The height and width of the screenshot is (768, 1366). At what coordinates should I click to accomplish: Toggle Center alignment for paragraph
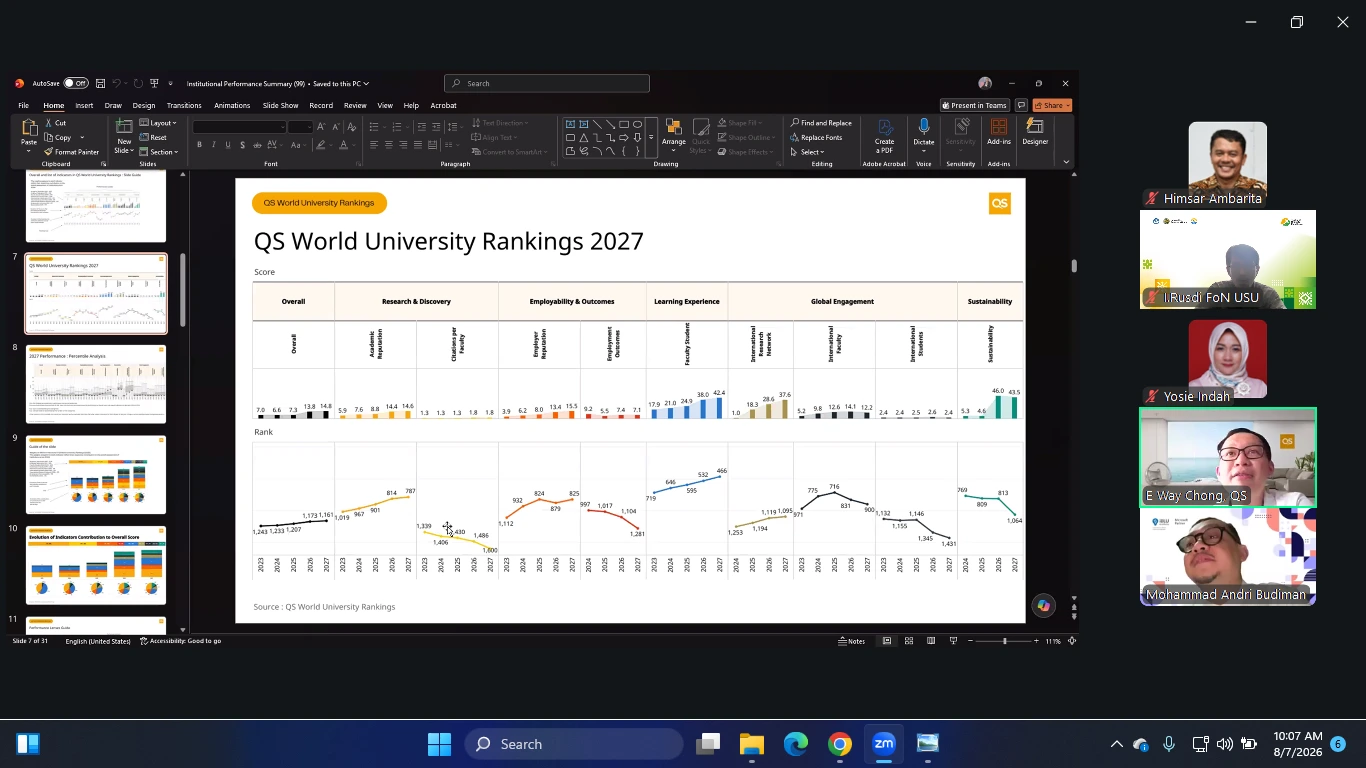pos(389,145)
